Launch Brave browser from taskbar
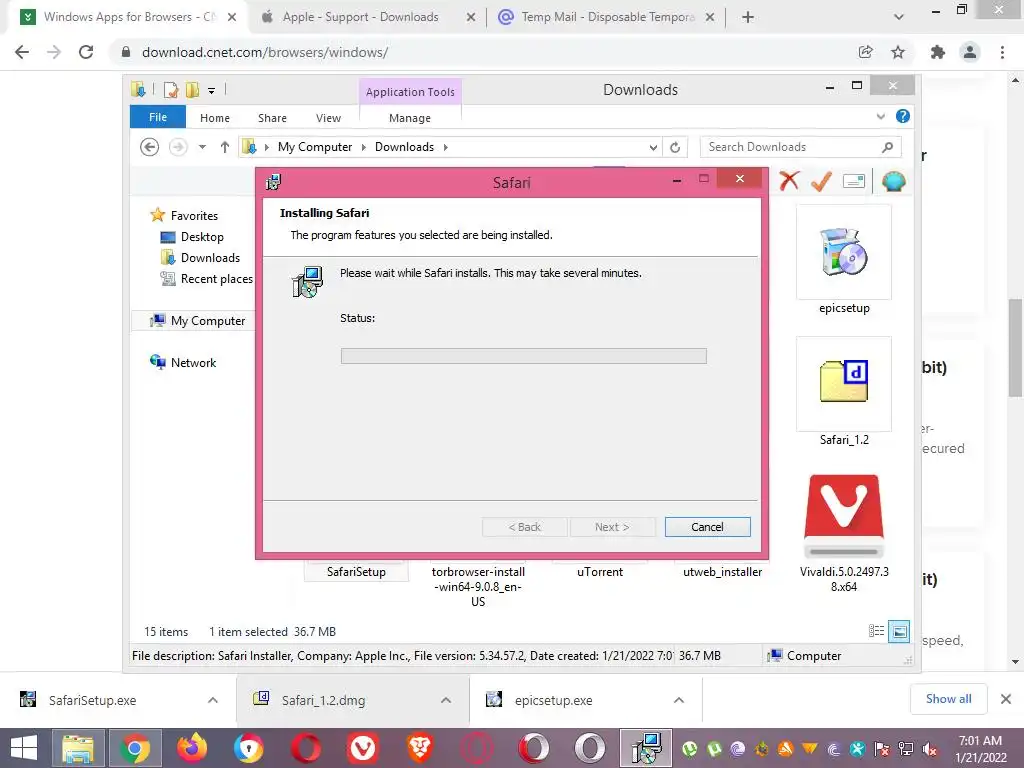 pyautogui.click(x=420, y=748)
